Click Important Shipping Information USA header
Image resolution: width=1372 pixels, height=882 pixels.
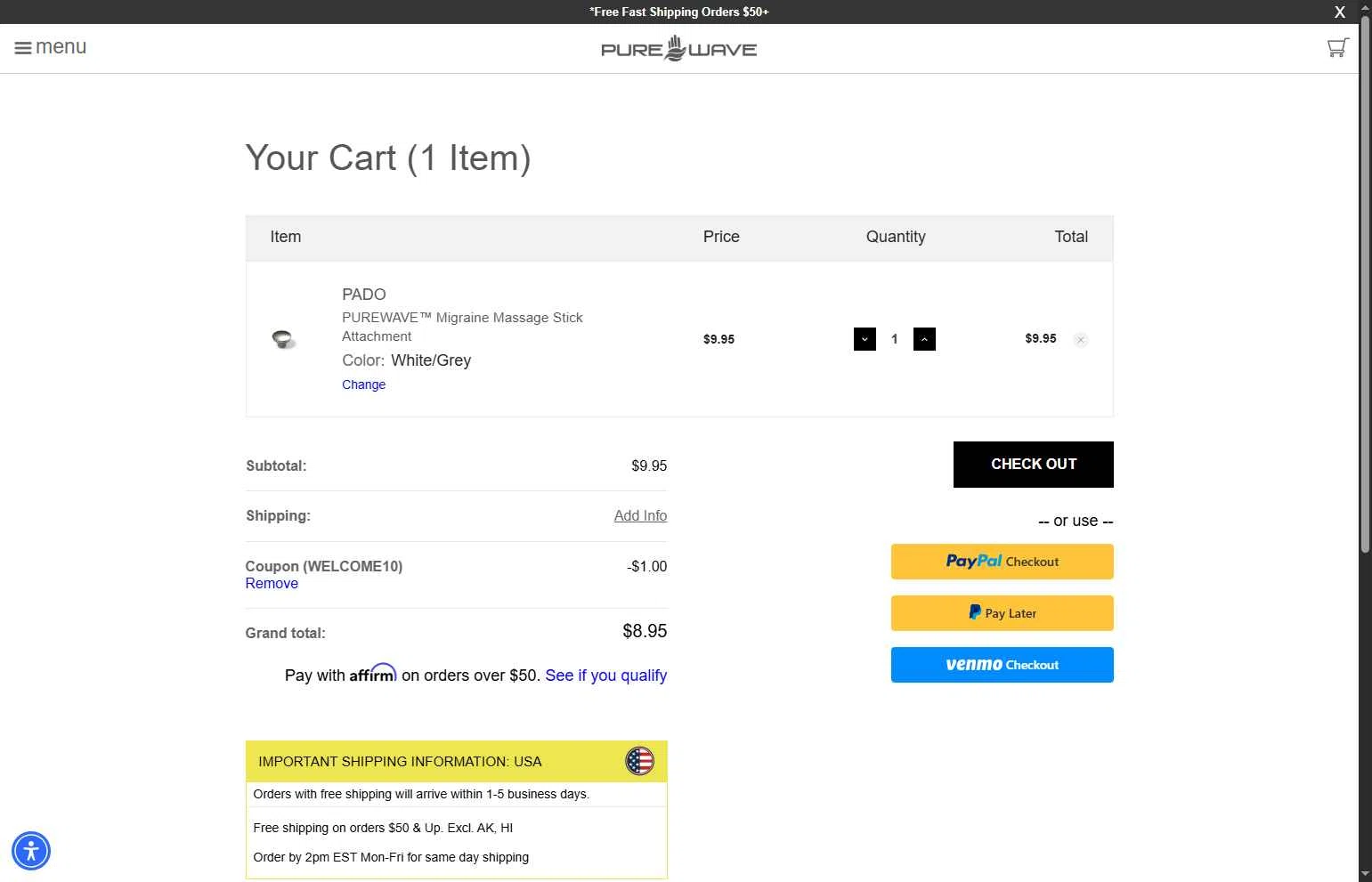[x=456, y=761]
